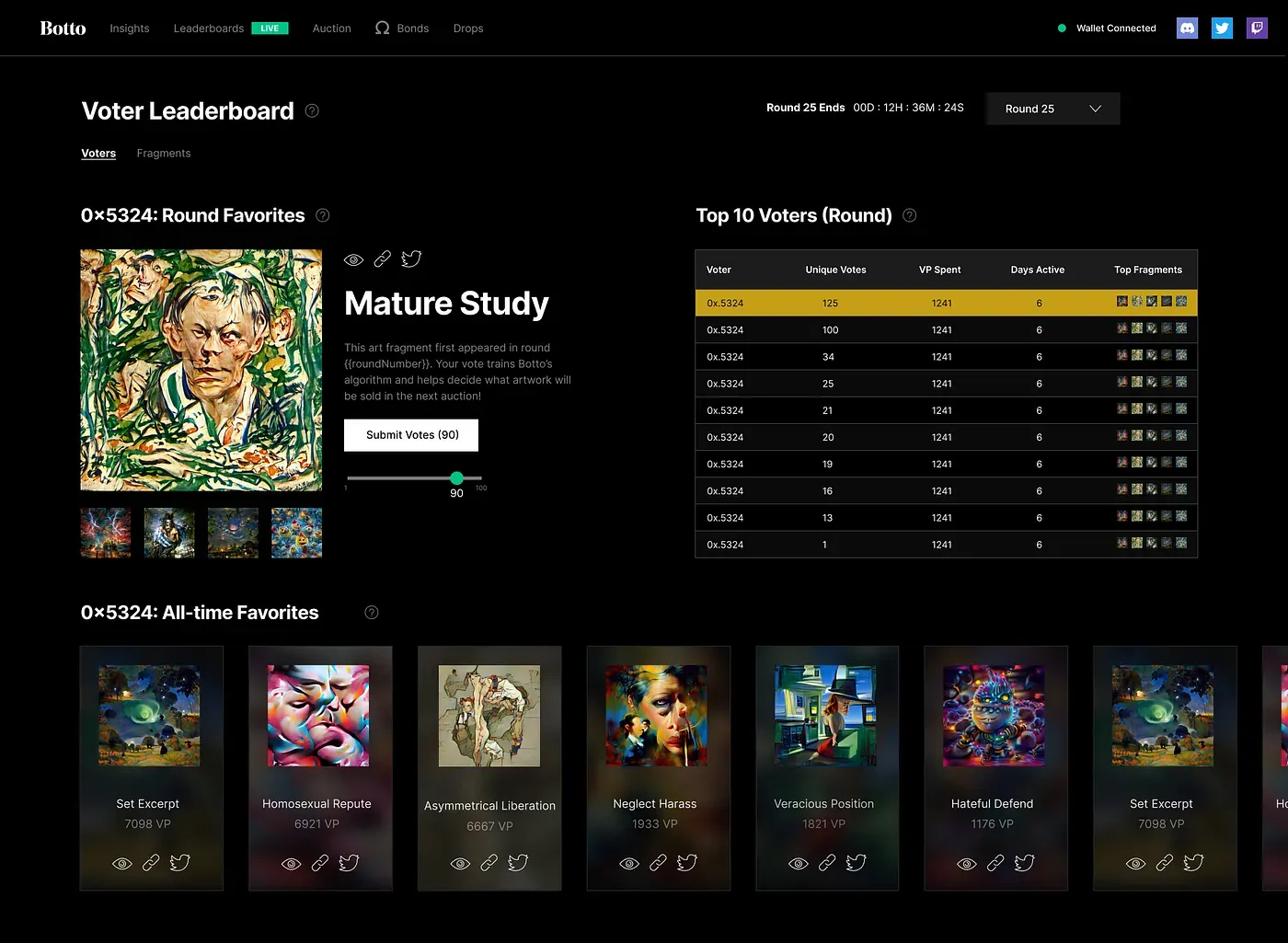Copy link icon beside Mature Study artwork
Screen dimensions: 1288x943
point(383,259)
